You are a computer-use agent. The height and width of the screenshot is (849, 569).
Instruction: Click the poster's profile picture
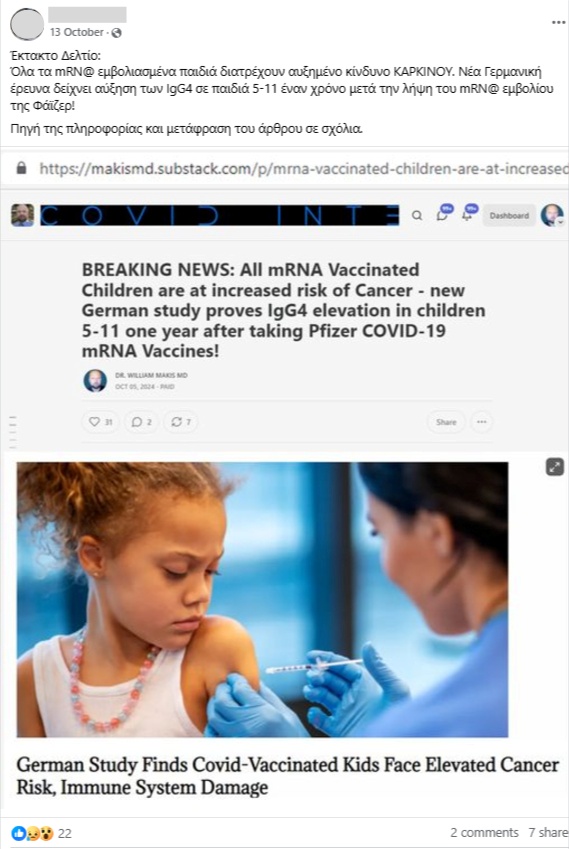coord(27,24)
